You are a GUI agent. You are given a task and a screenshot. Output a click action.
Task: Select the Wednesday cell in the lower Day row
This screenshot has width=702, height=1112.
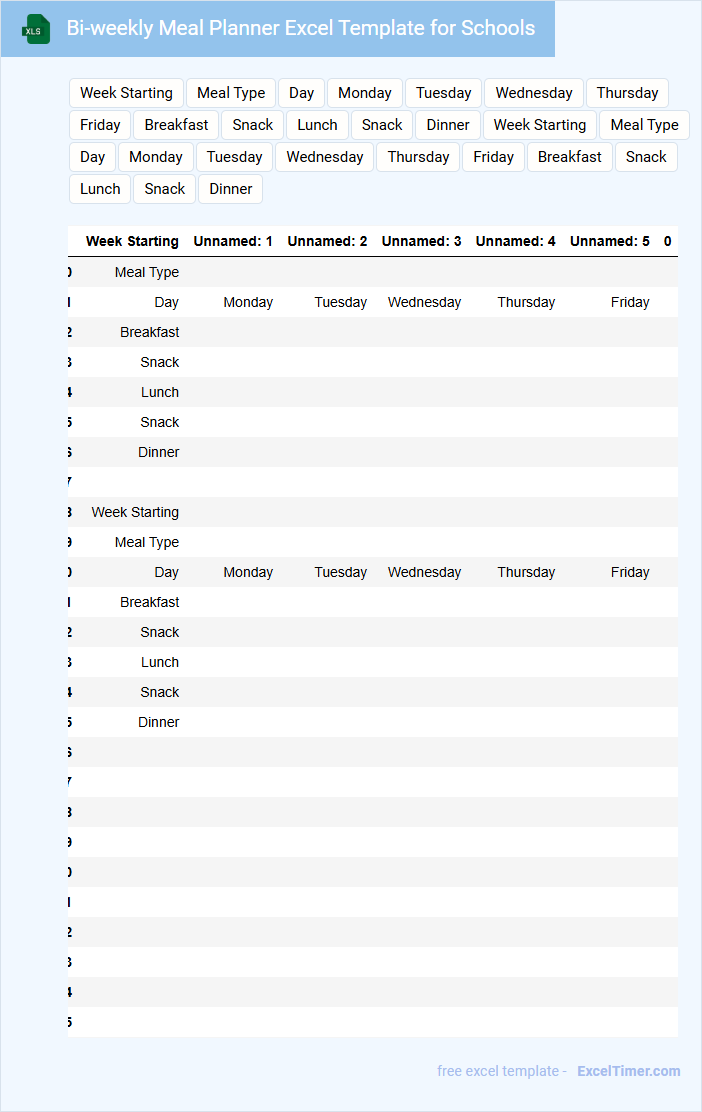424,572
